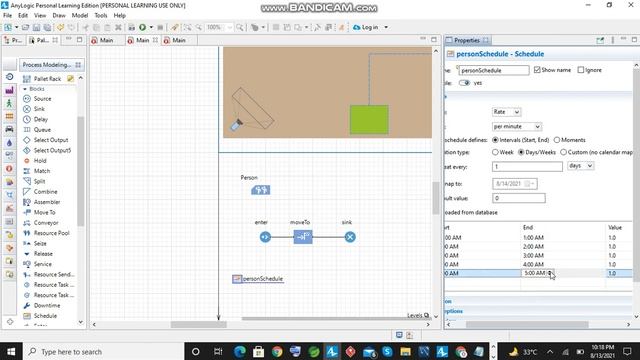The width and height of the screenshot is (640, 360).
Task: Click the Delete X icon in the toolbar
Action: pyautogui.click(x=118, y=27)
